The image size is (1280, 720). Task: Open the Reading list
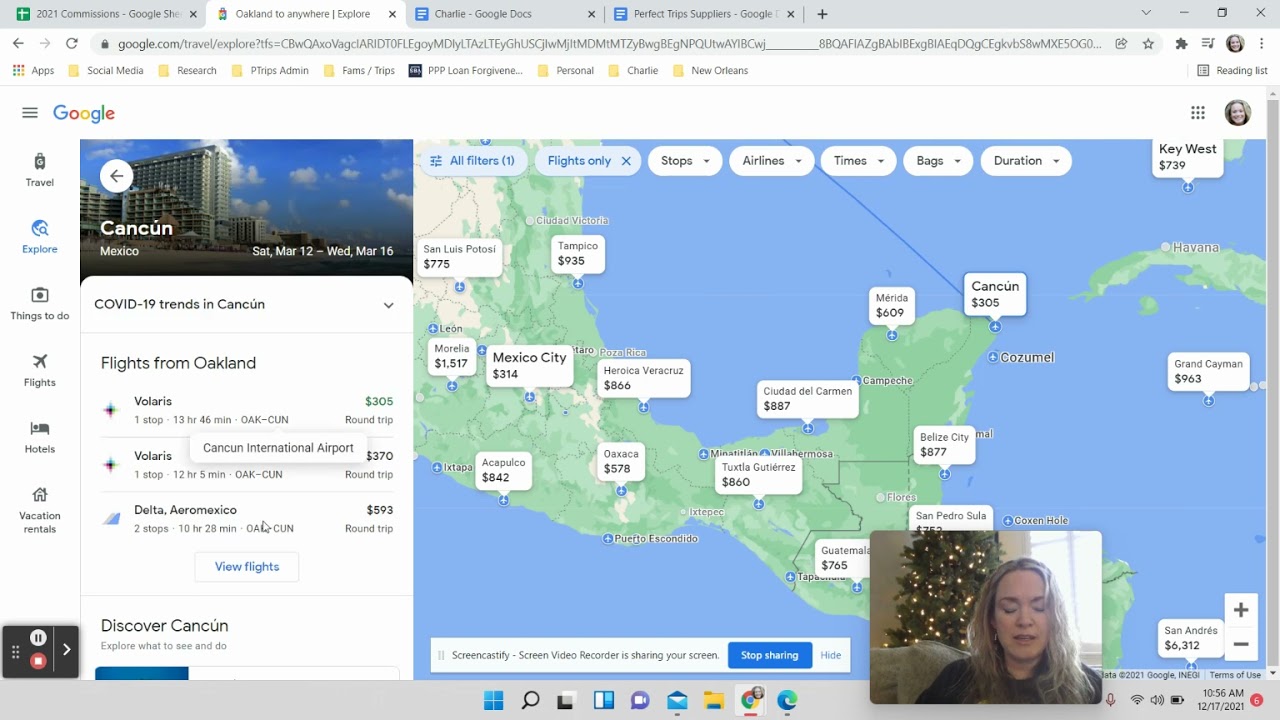(x=1232, y=71)
